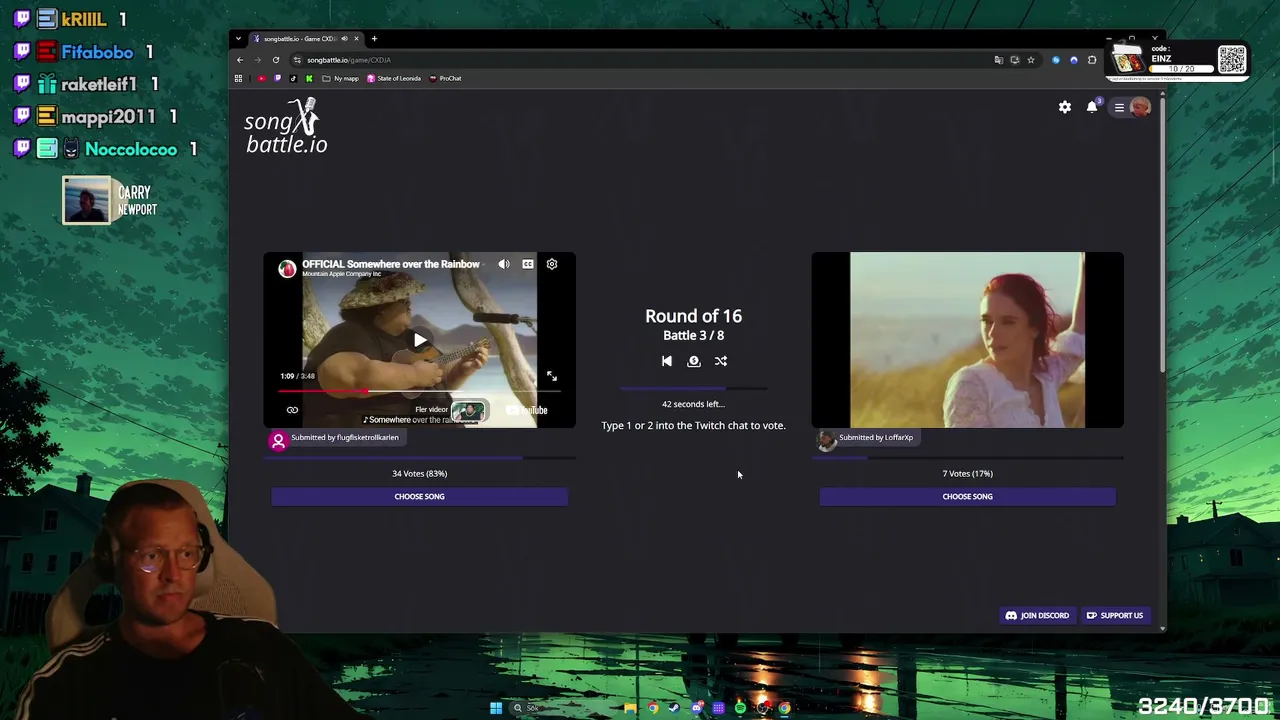Go forward in the browser
1280x720 pixels.
258,60
